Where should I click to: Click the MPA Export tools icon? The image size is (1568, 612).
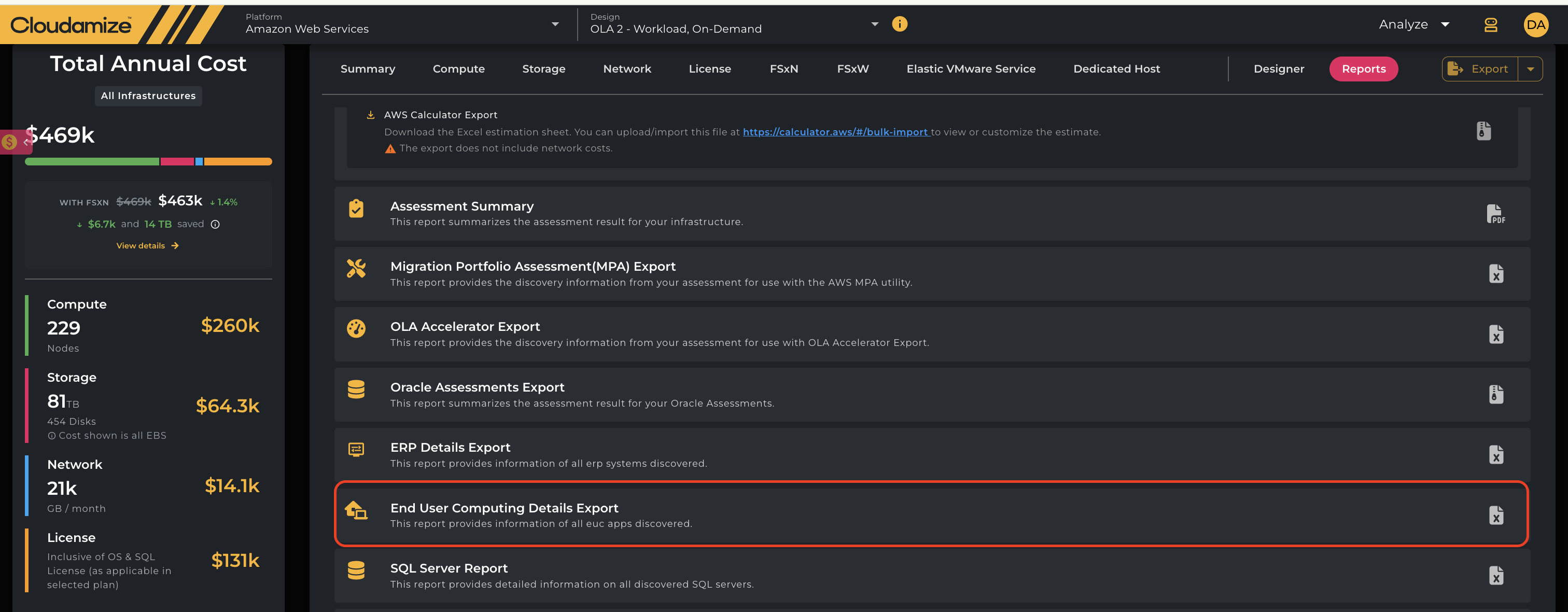coord(356,268)
